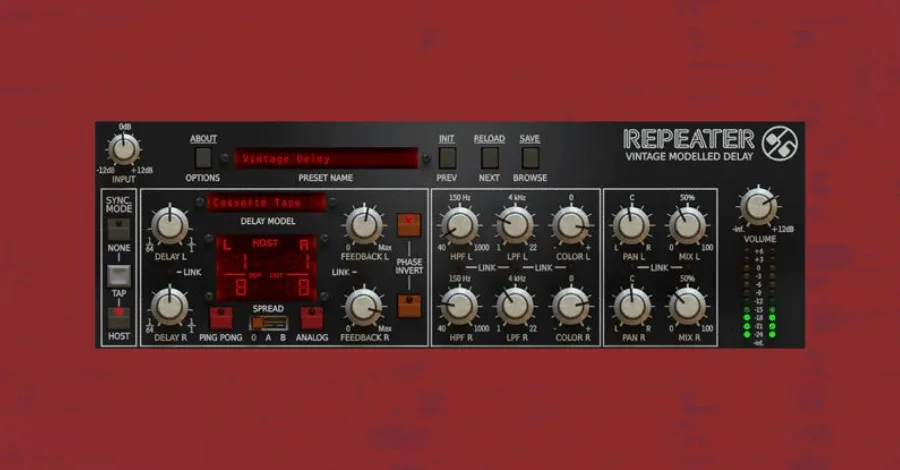Viewport: 900px width, 470px height.
Task: Click the VINTAGE MODELLED DELAY subtitle
Action: [689, 157]
